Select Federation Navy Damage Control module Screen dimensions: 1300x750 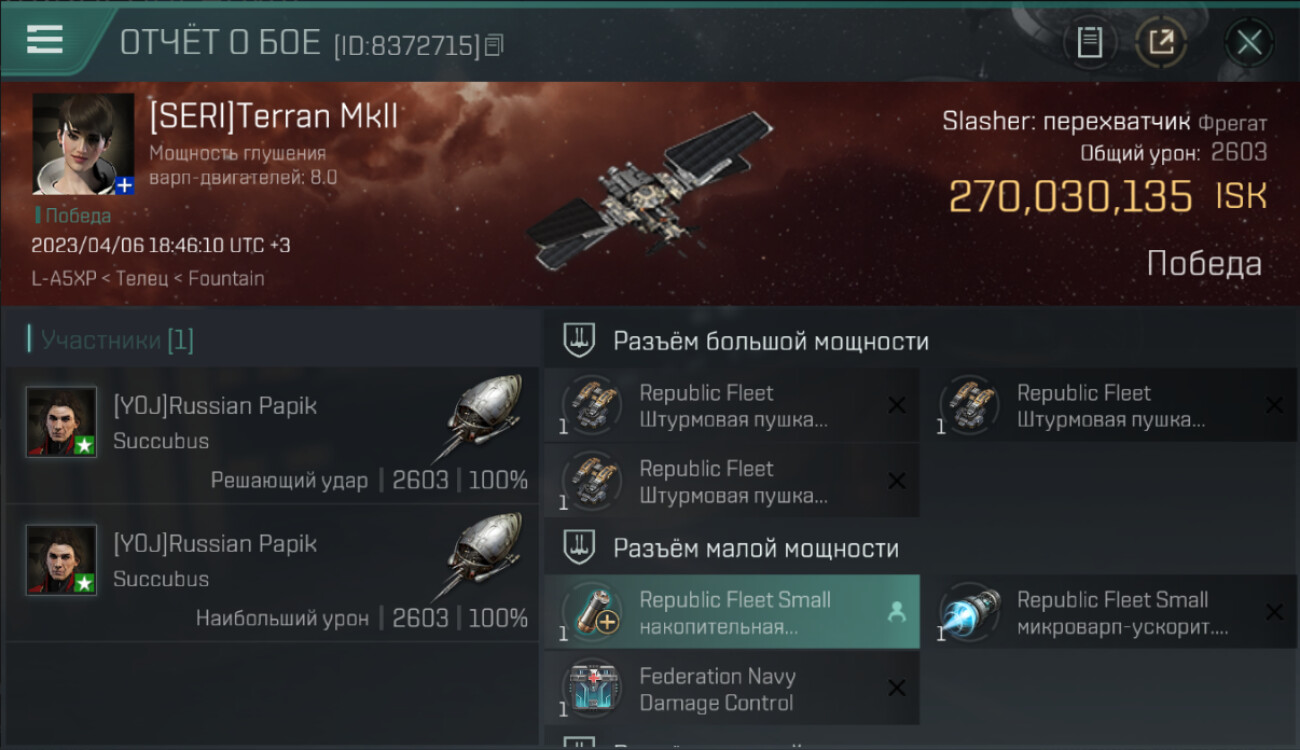click(732, 689)
